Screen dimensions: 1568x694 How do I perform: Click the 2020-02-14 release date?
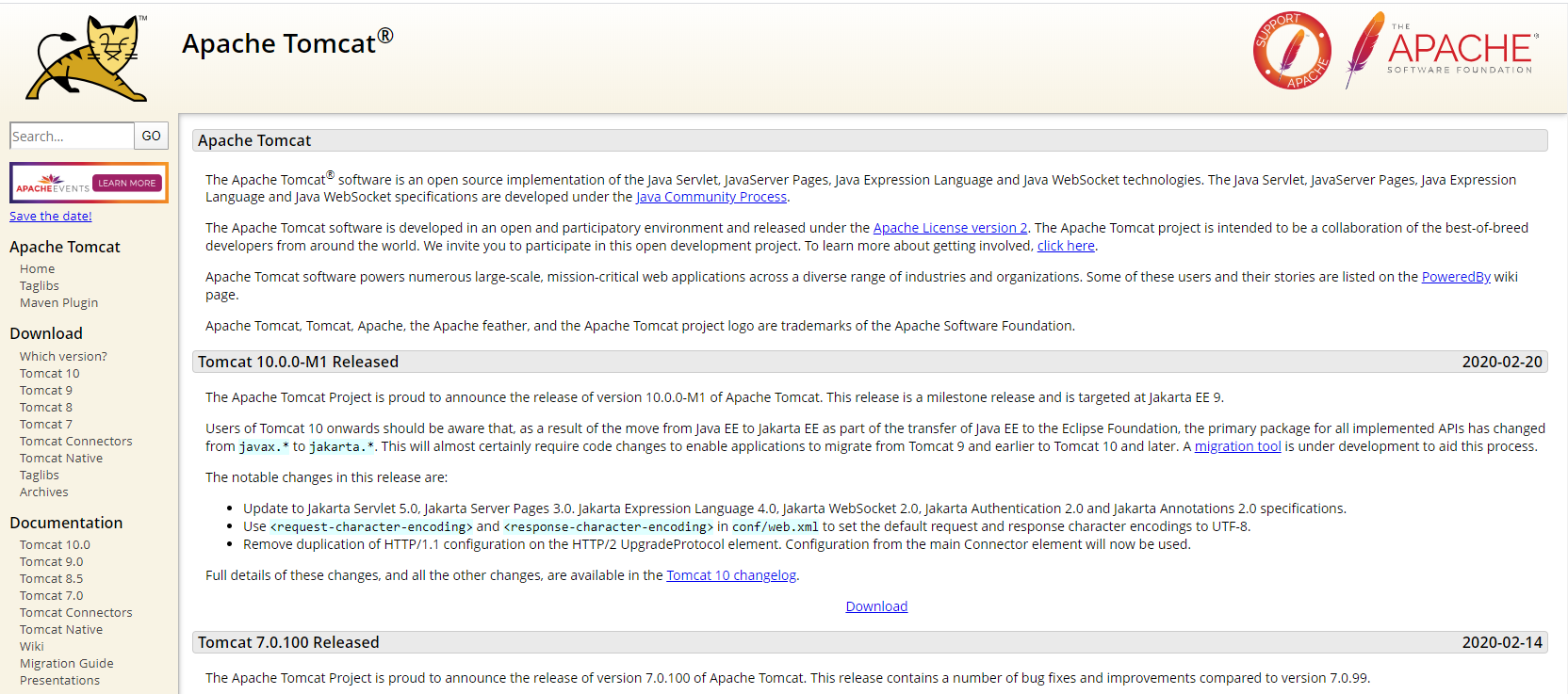[x=1502, y=642]
